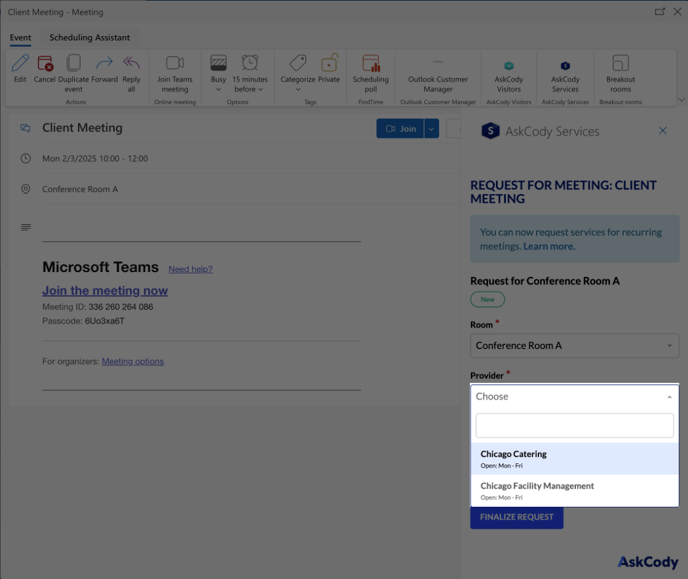The image size is (688, 579).
Task: Click the provider search input field
Action: click(574, 425)
